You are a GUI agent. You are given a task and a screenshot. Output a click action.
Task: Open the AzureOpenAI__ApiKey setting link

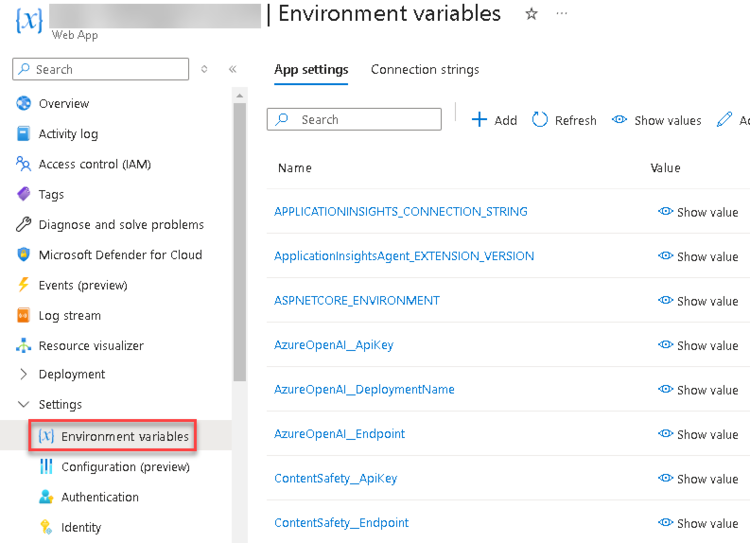333,345
